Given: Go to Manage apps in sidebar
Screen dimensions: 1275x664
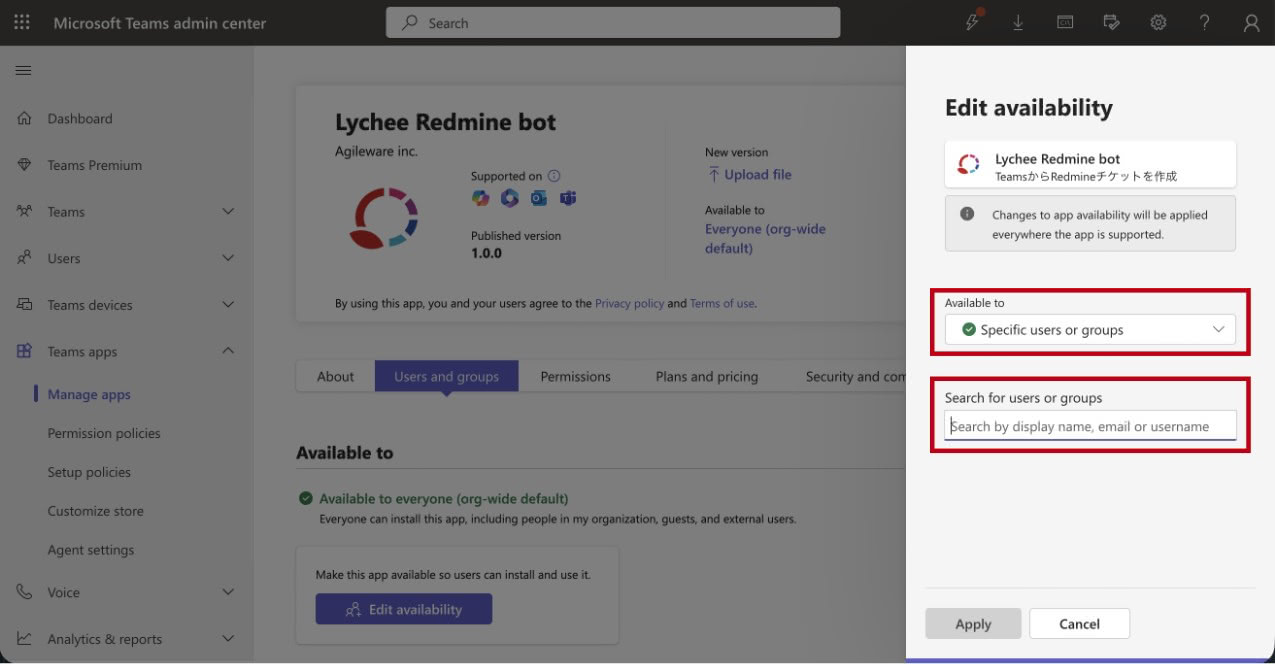Looking at the screenshot, I should tap(89, 394).
